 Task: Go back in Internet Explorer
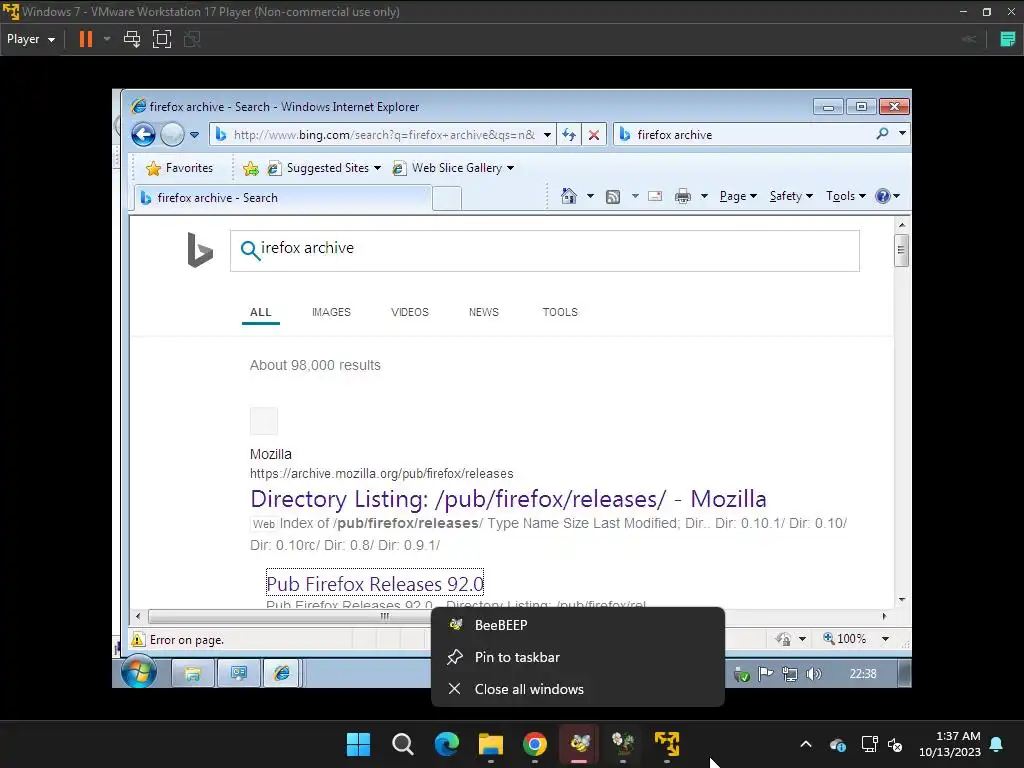pos(143,135)
